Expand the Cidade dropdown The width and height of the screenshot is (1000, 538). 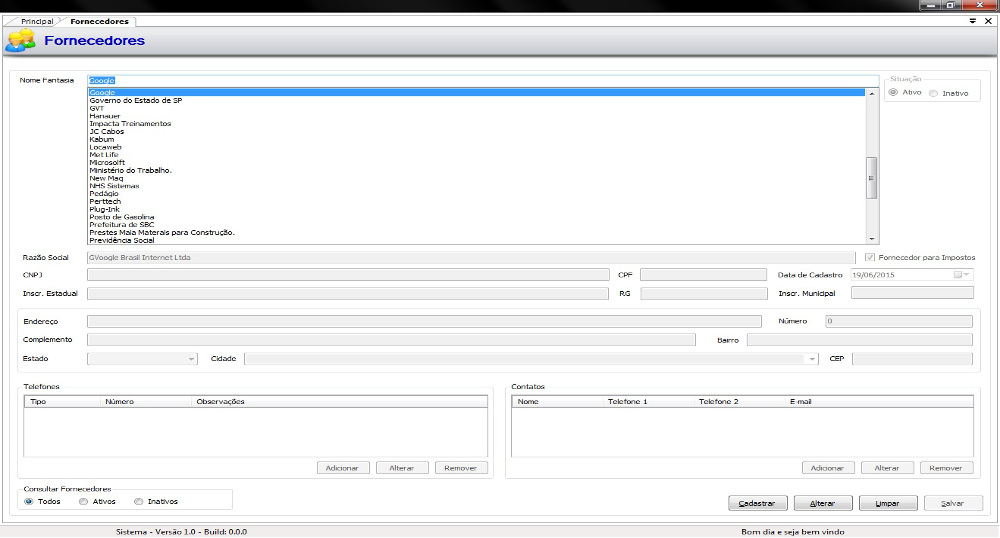click(812, 358)
